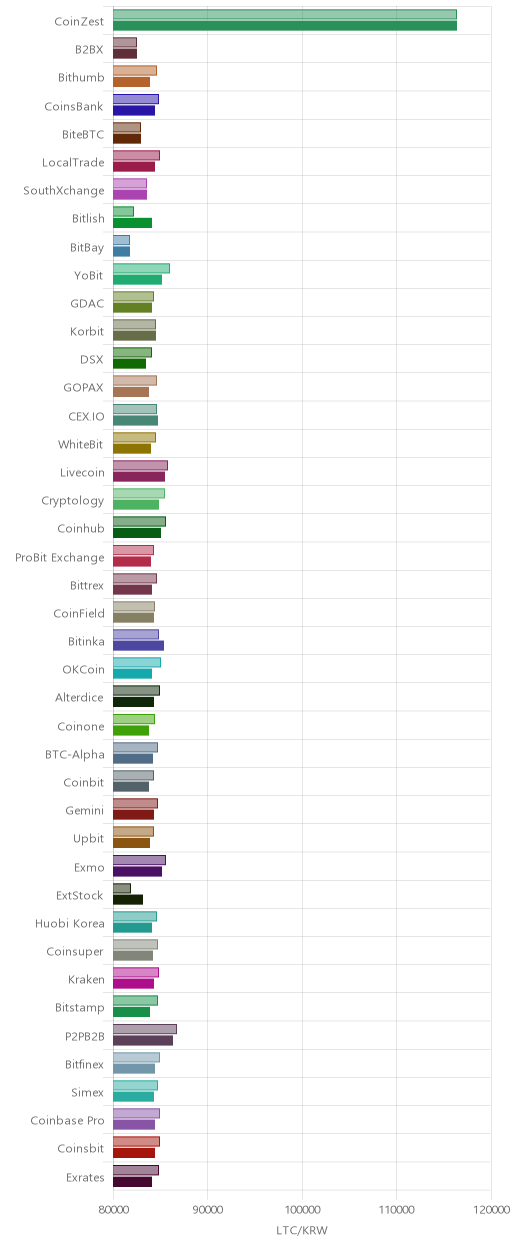Click the Livecoin upper pink bar
512x1248 pixels.
click(140, 466)
